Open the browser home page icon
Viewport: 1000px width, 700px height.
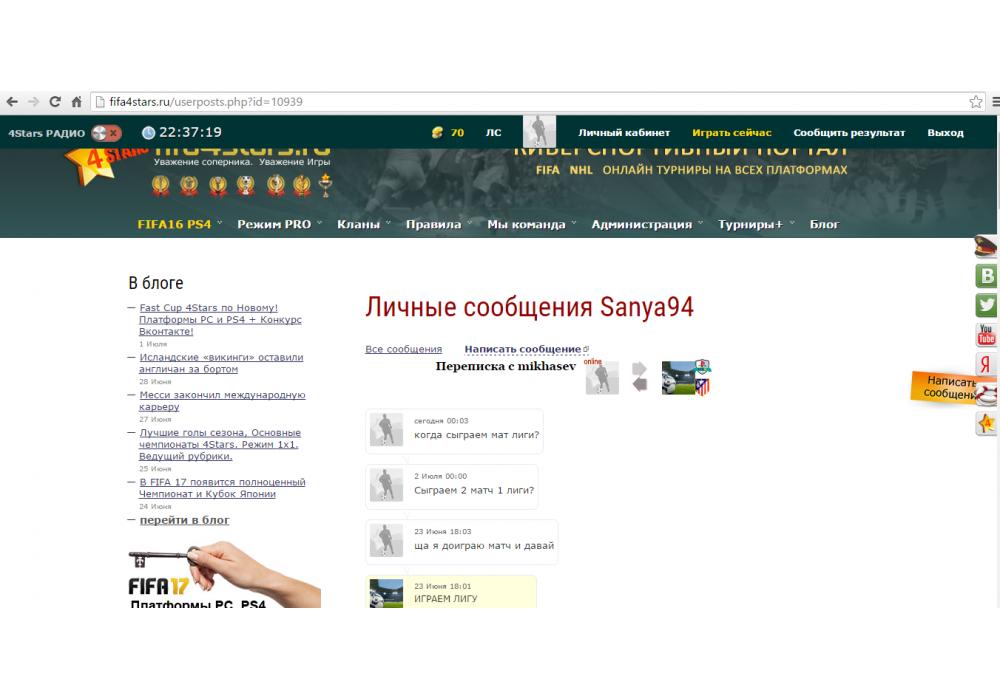click(77, 101)
